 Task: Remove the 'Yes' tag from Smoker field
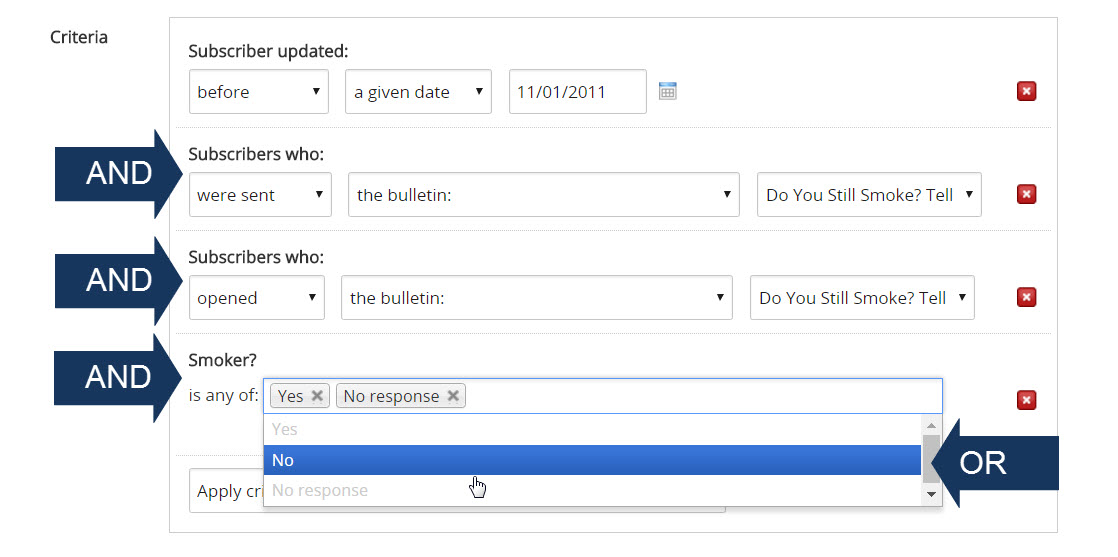point(317,396)
